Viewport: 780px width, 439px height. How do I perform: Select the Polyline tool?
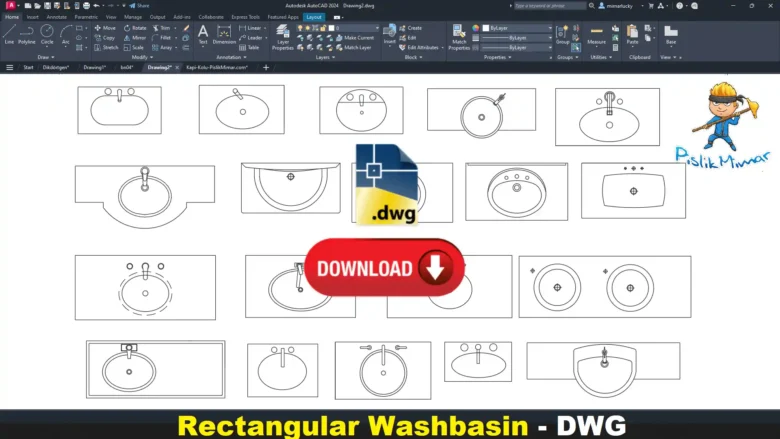[26, 34]
